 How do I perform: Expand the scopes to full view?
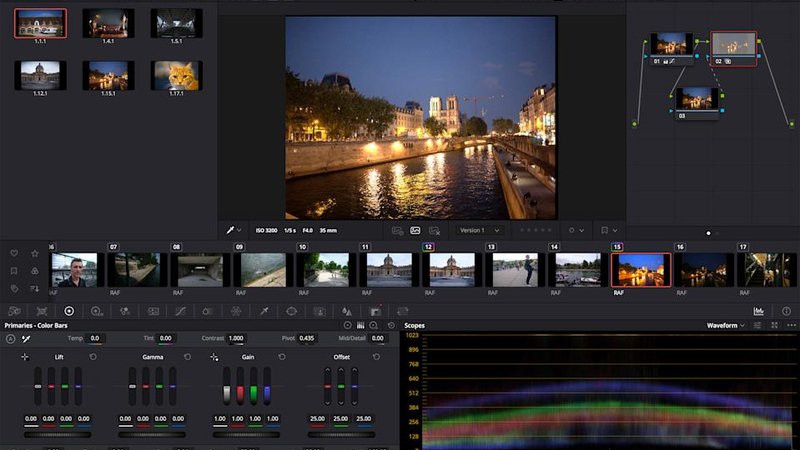pyautogui.click(x=774, y=325)
